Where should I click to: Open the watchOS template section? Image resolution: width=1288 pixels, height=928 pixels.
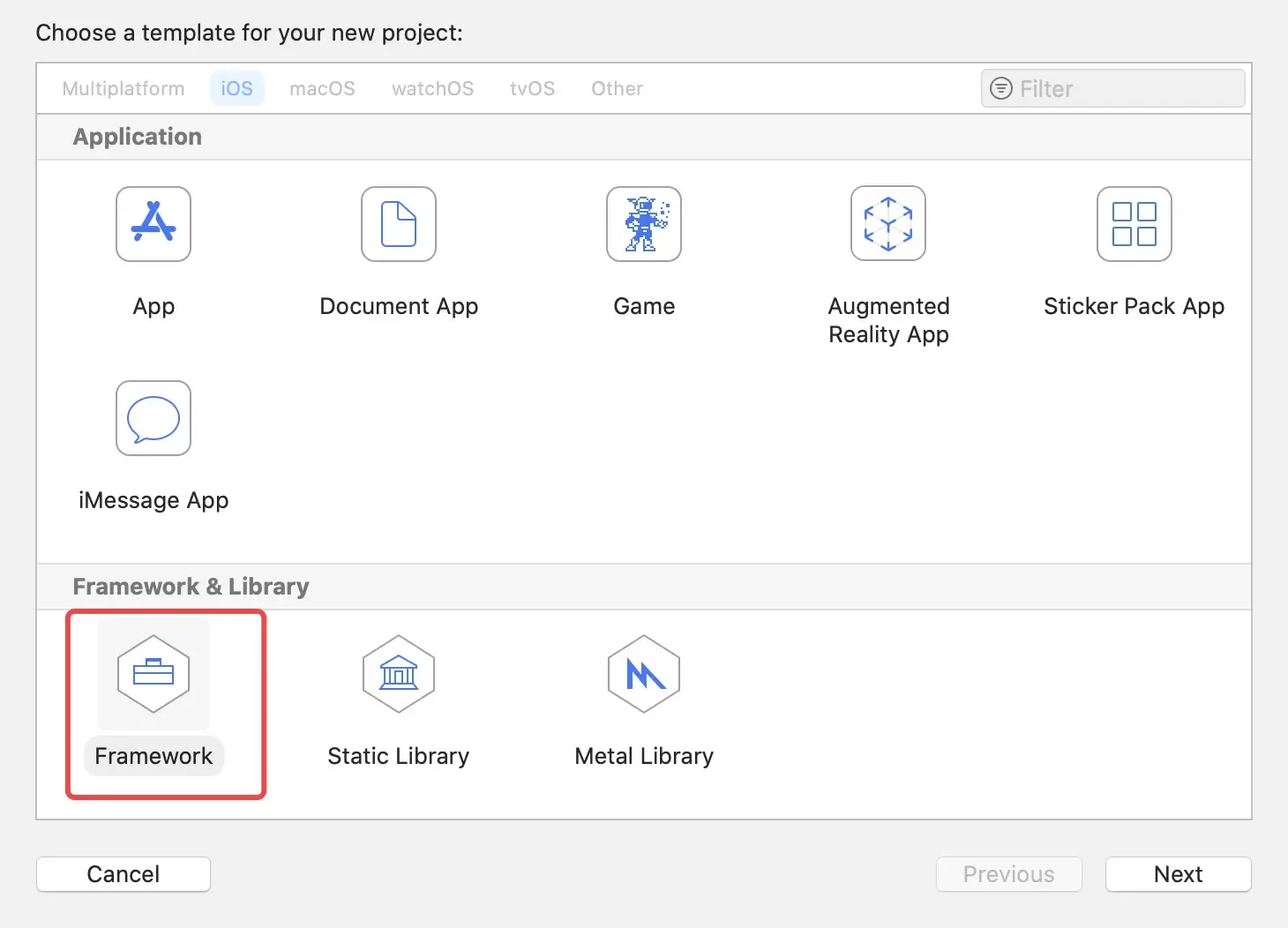coord(432,88)
